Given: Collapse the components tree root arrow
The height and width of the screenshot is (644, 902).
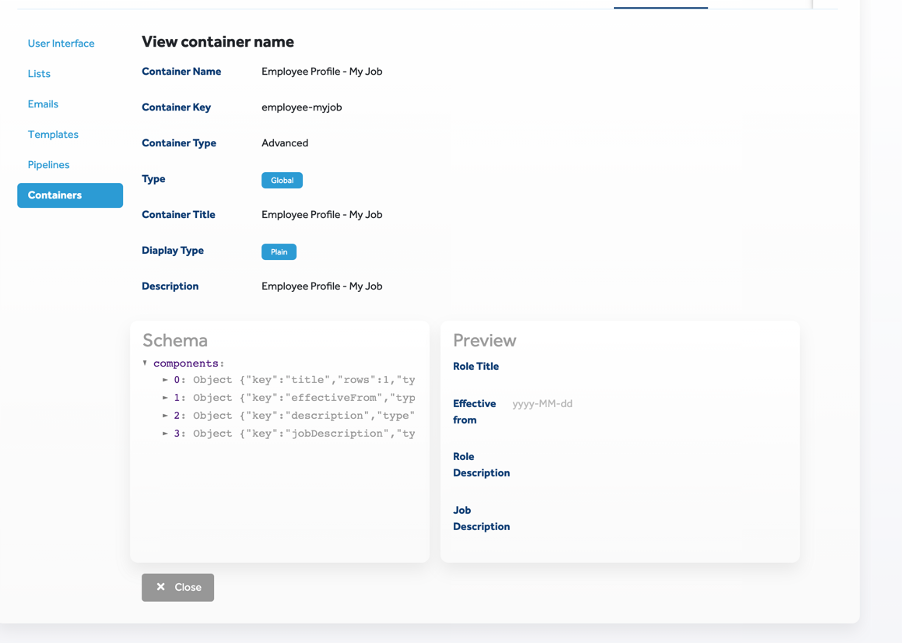Looking at the screenshot, I should click(145, 364).
